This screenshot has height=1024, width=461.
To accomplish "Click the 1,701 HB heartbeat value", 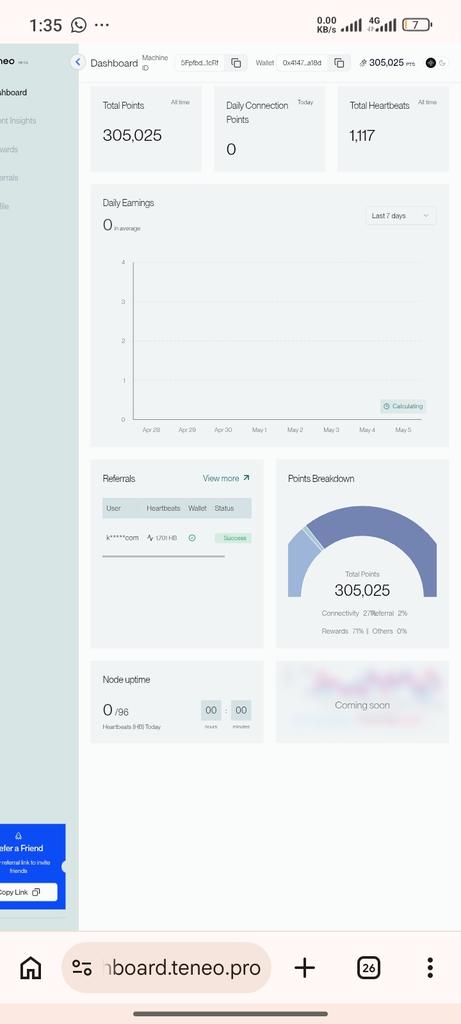I will click(x=166, y=538).
